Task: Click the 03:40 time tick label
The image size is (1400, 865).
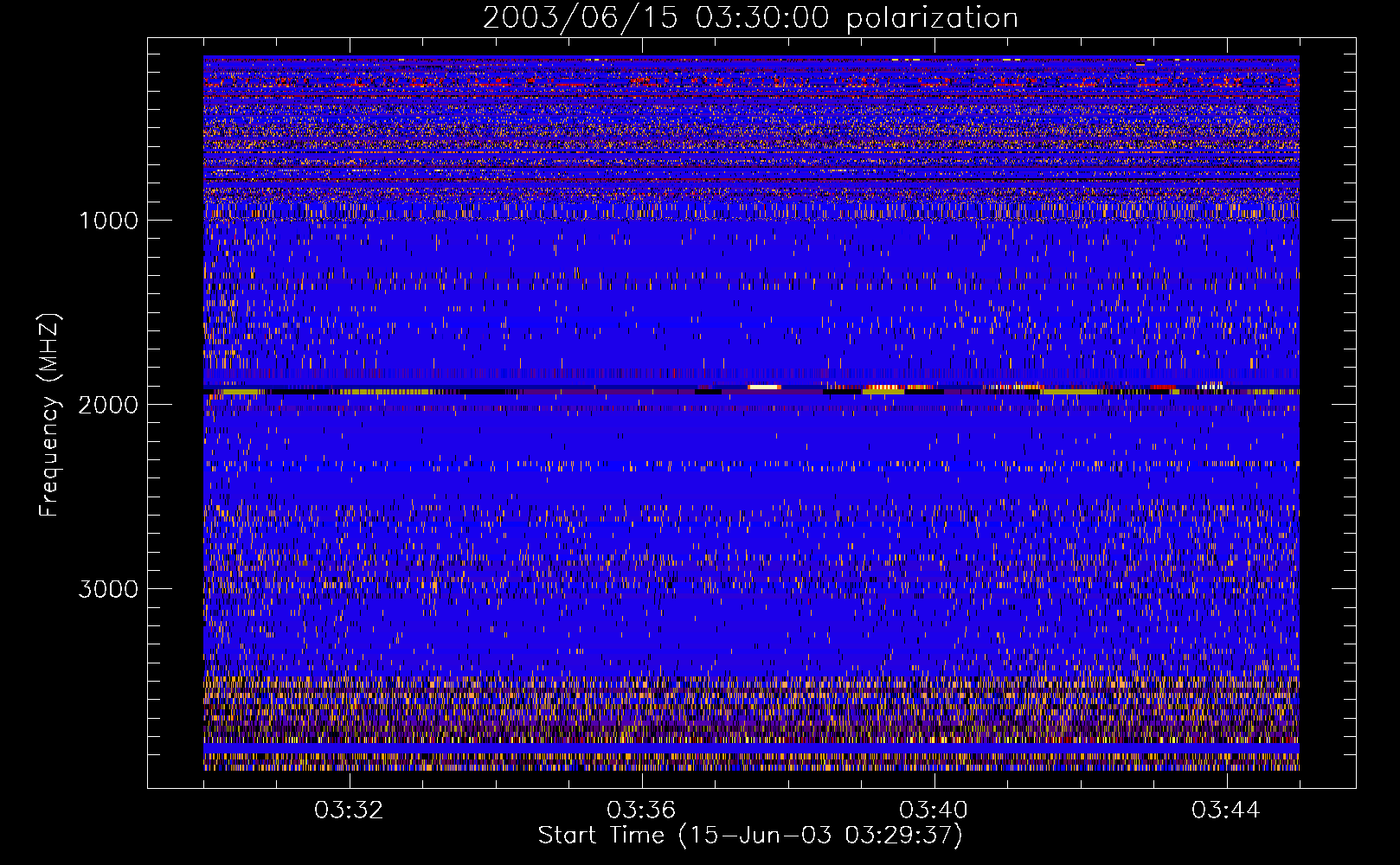Action: (x=934, y=811)
